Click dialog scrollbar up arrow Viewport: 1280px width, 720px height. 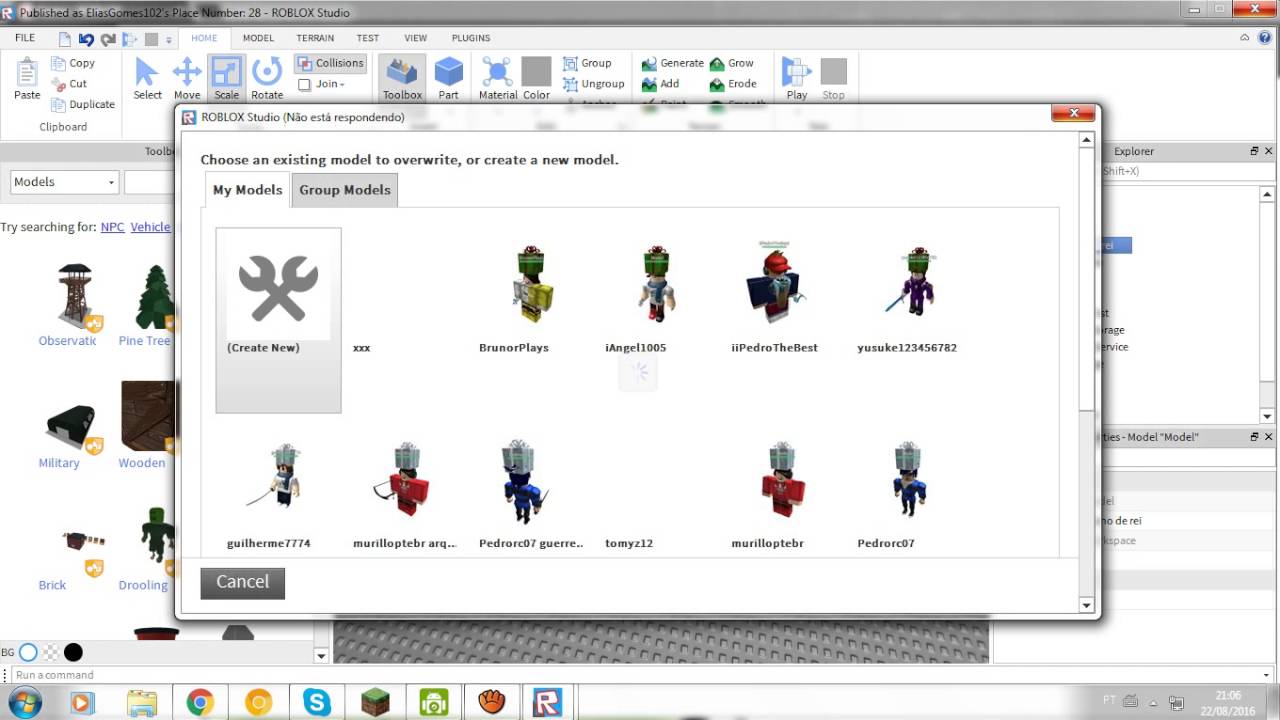pyautogui.click(x=1087, y=139)
